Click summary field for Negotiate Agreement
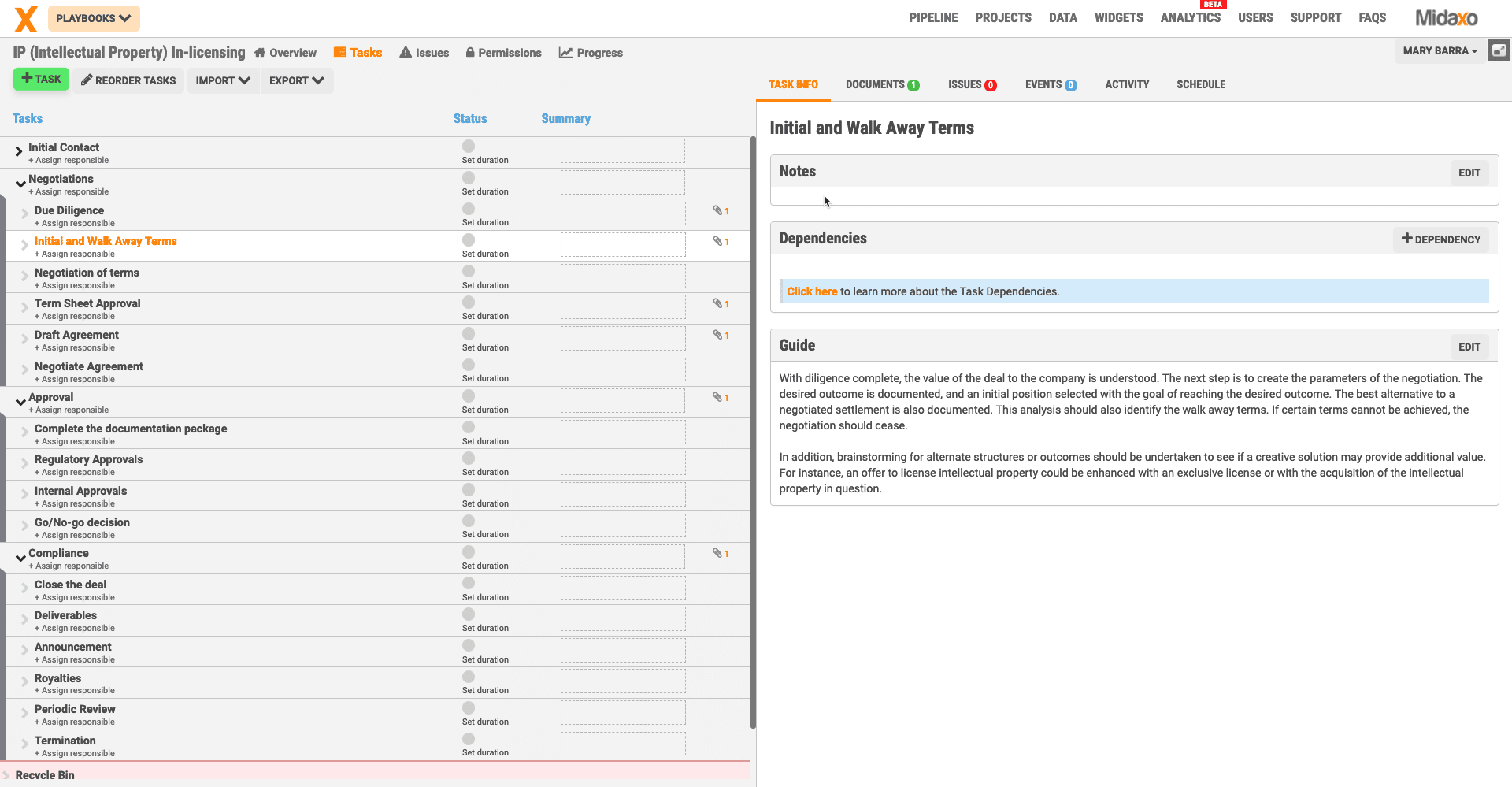 pyautogui.click(x=623, y=369)
